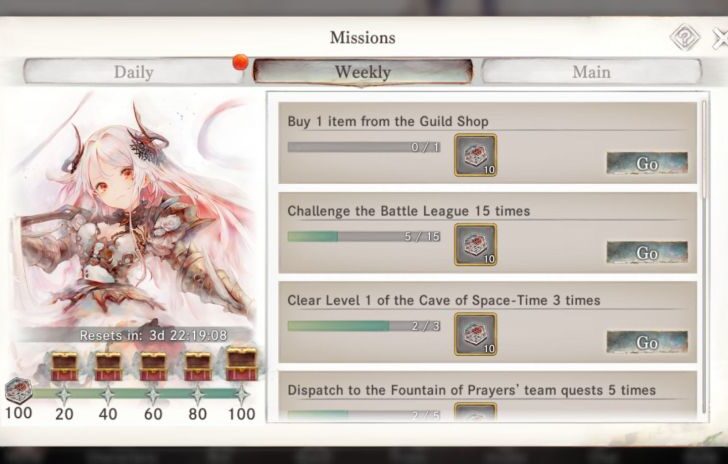The image size is (728, 464).
Task: Click Go for the Guild Shop mission
Action: 647,163
